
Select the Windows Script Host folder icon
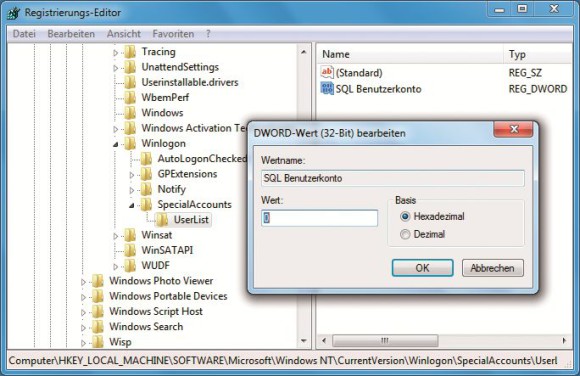[97, 312]
